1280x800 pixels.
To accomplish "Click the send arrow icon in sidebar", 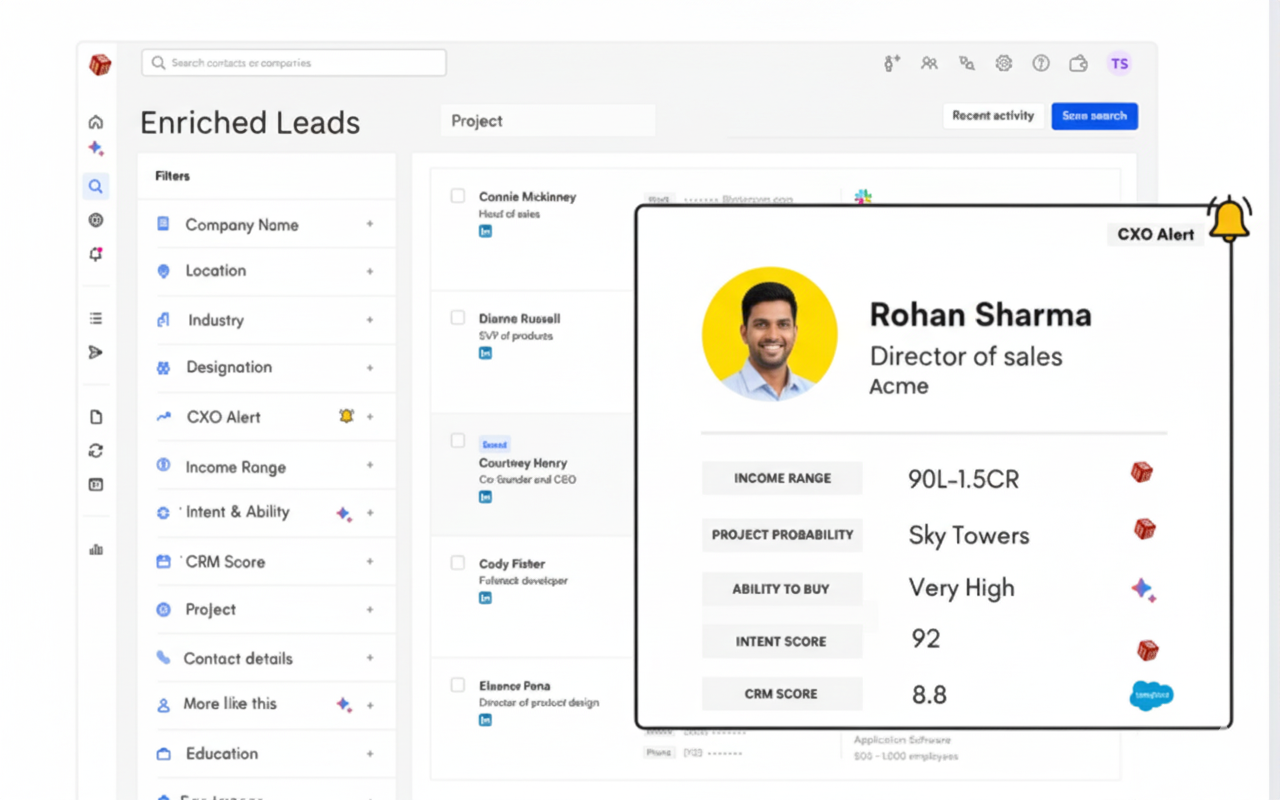I will [x=96, y=352].
